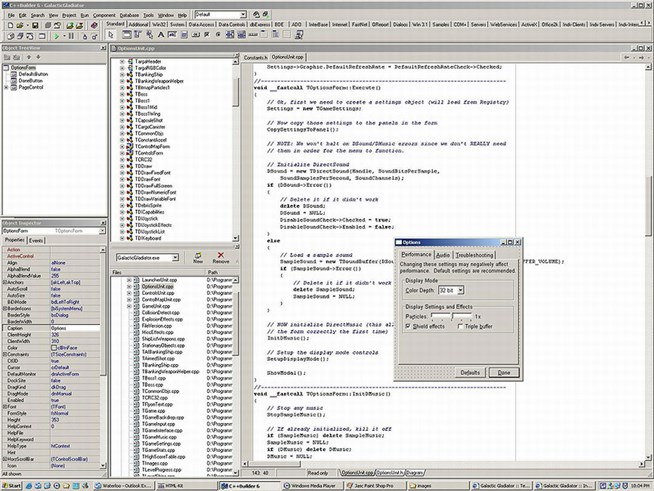The width and height of the screenshot is (654, 491).
Task: Click the New button in Project Manager
Action: tap(198, 257)
